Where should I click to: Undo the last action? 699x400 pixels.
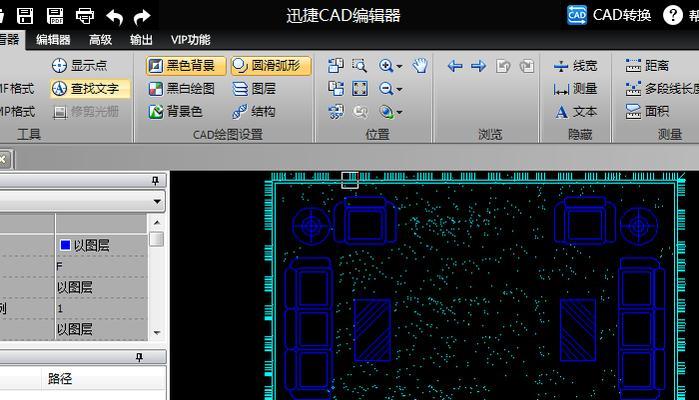(115, 17)
